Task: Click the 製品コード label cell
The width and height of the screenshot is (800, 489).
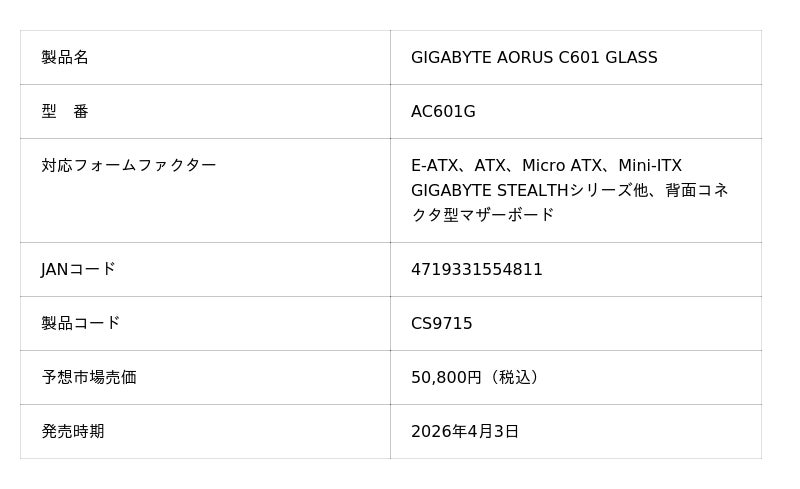Action: click(x=80, y=324)
